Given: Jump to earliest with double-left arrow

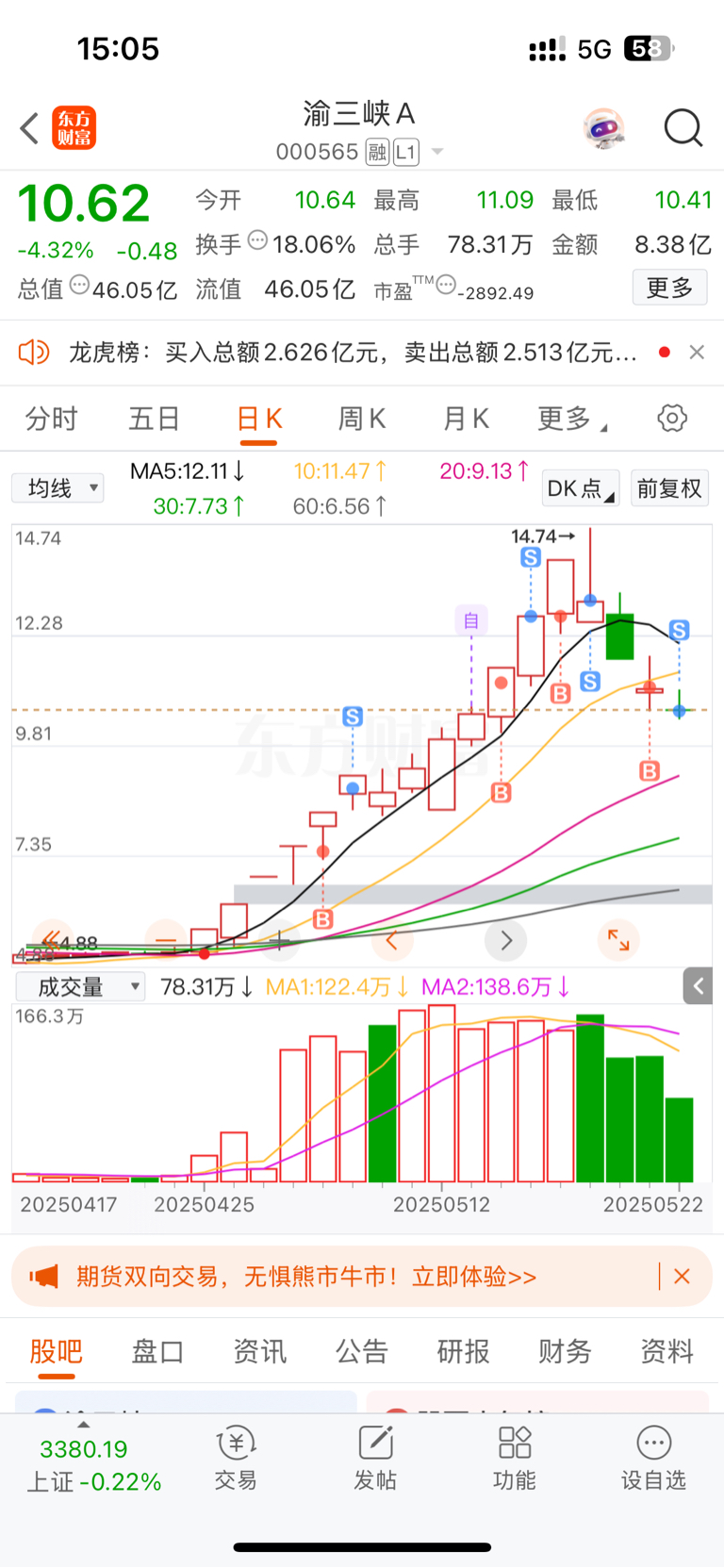Looking at the screenshot, I should pyautogui.click(x=52, y=940).
